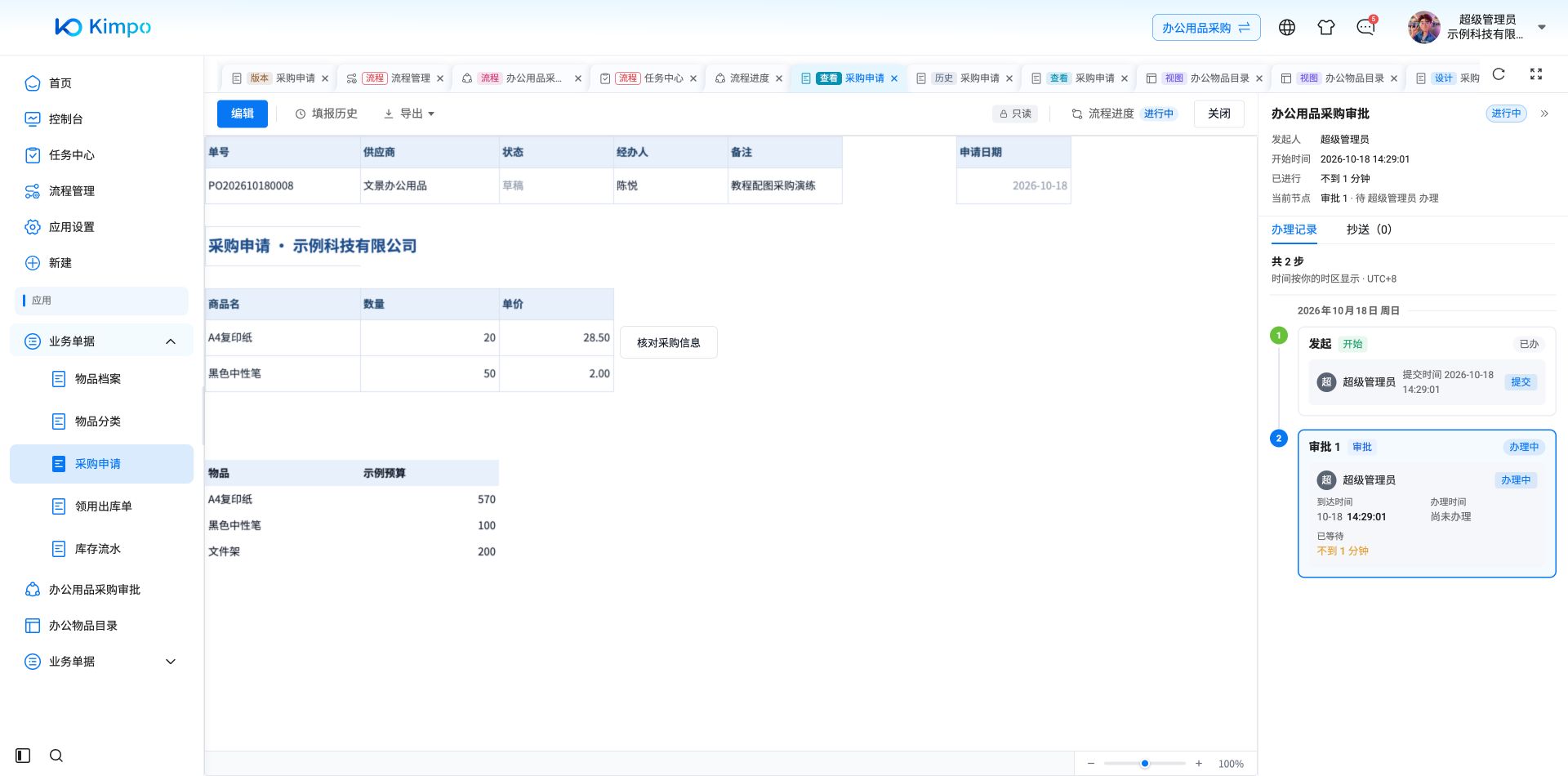Click the 关闭 button

[1219, 114]
